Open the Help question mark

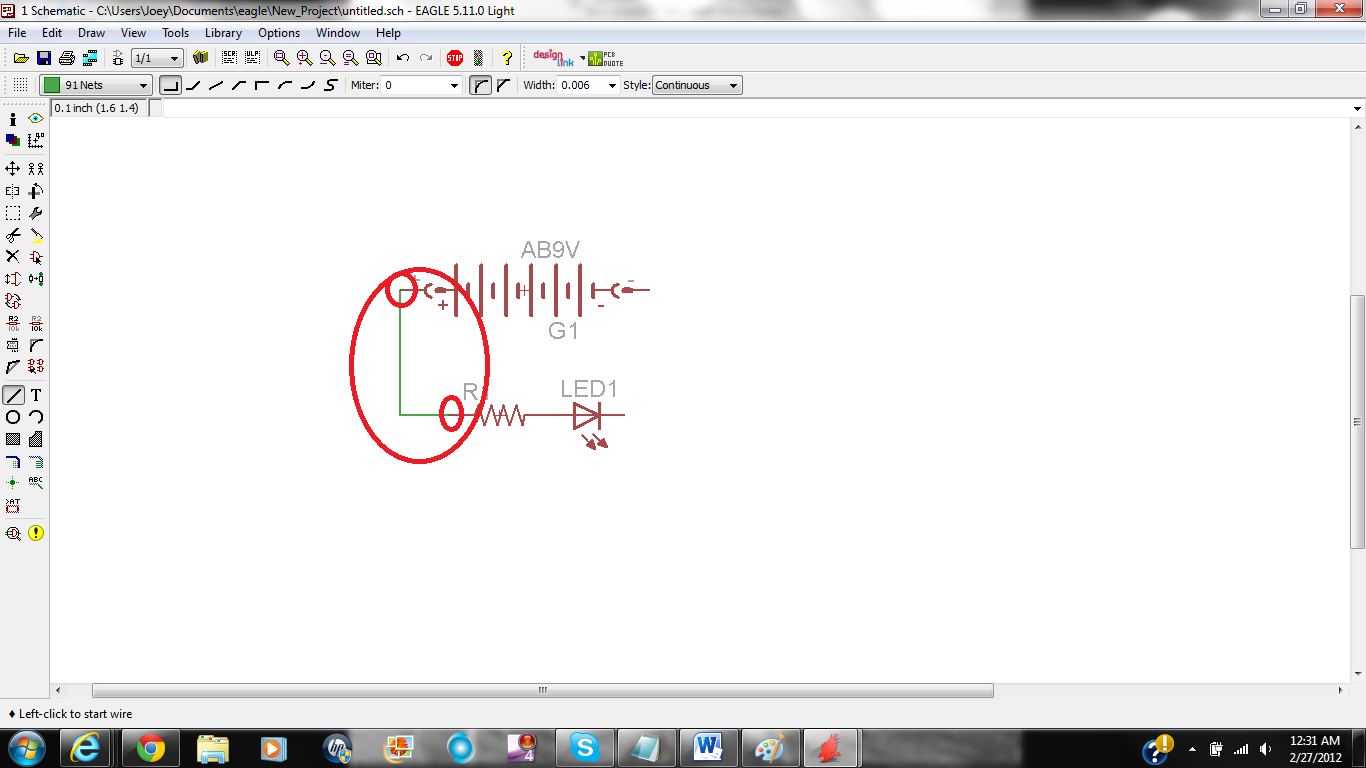coord(505,57)
